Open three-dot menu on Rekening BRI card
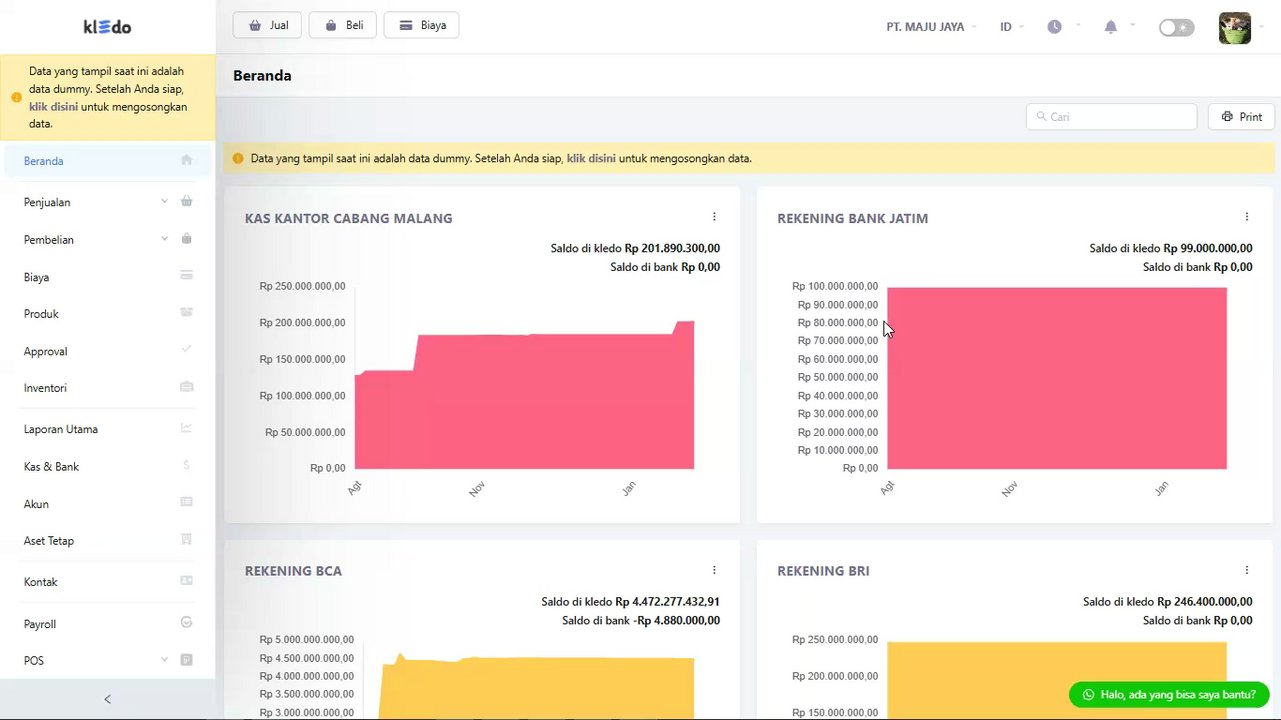Viewport: 1281px width, 720px height. 1246,570
